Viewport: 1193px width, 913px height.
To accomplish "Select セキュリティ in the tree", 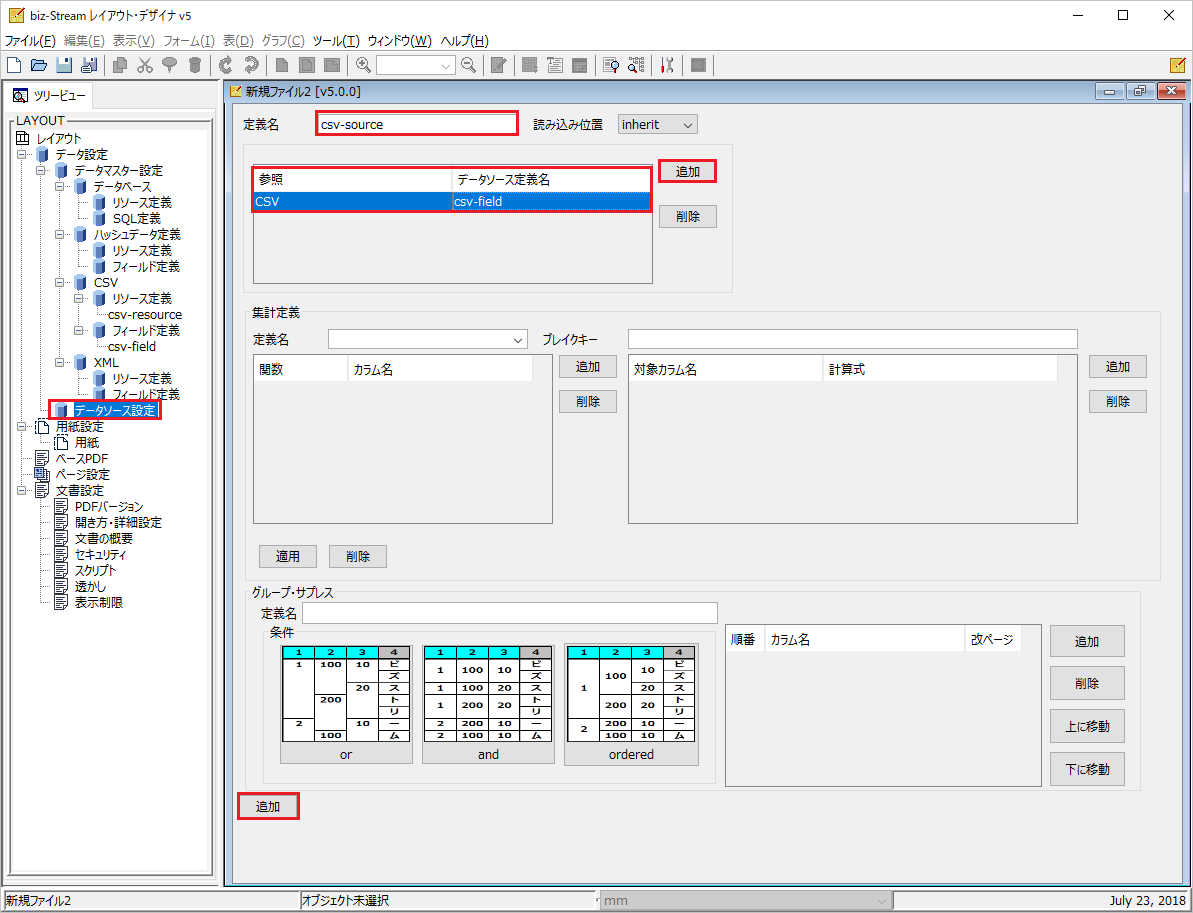I will pos(100,555).
